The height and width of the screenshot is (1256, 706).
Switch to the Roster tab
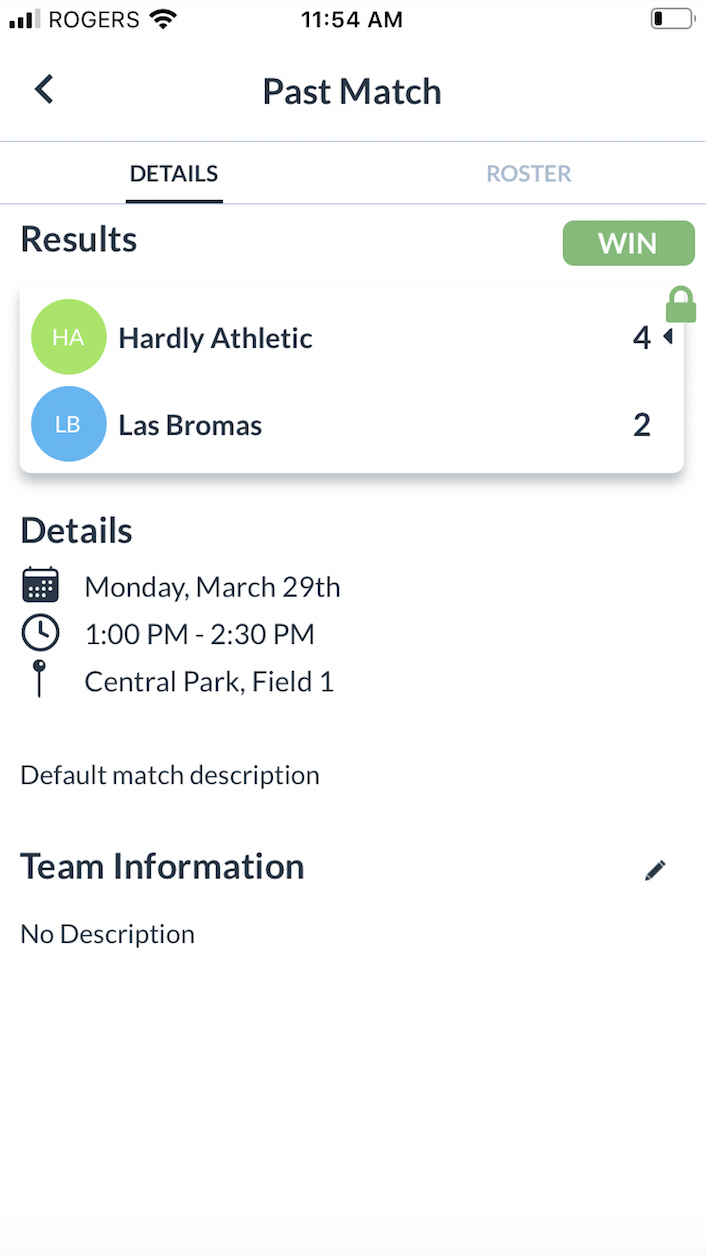pyautogui.click(x=529, y=174)
